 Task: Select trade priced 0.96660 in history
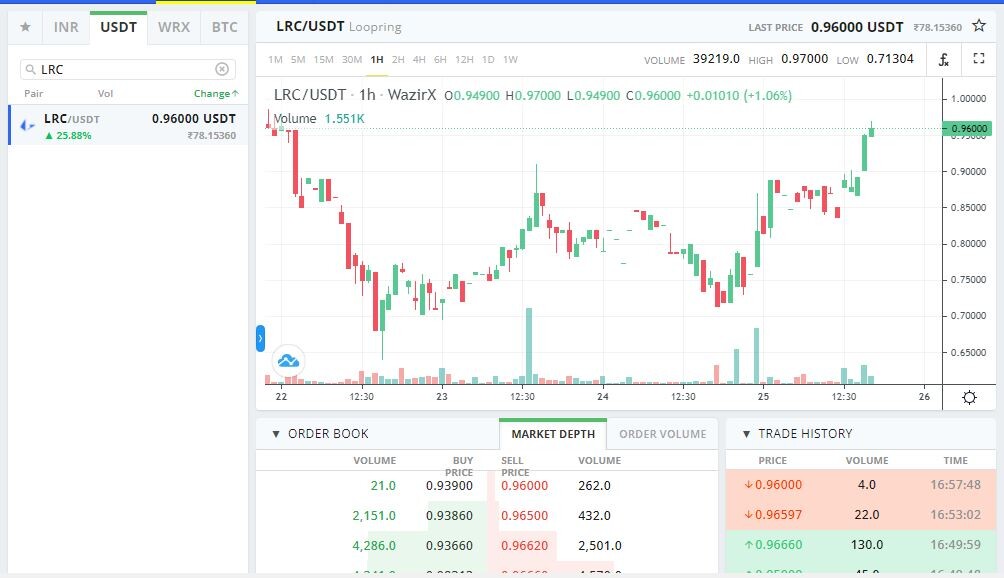click(x=861, y=545)
